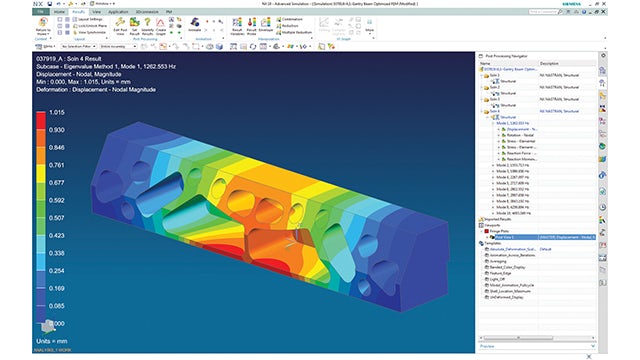Screen dimensions: 640x360
Task: Click the Edit Post View icon
Action: [120, 22]
